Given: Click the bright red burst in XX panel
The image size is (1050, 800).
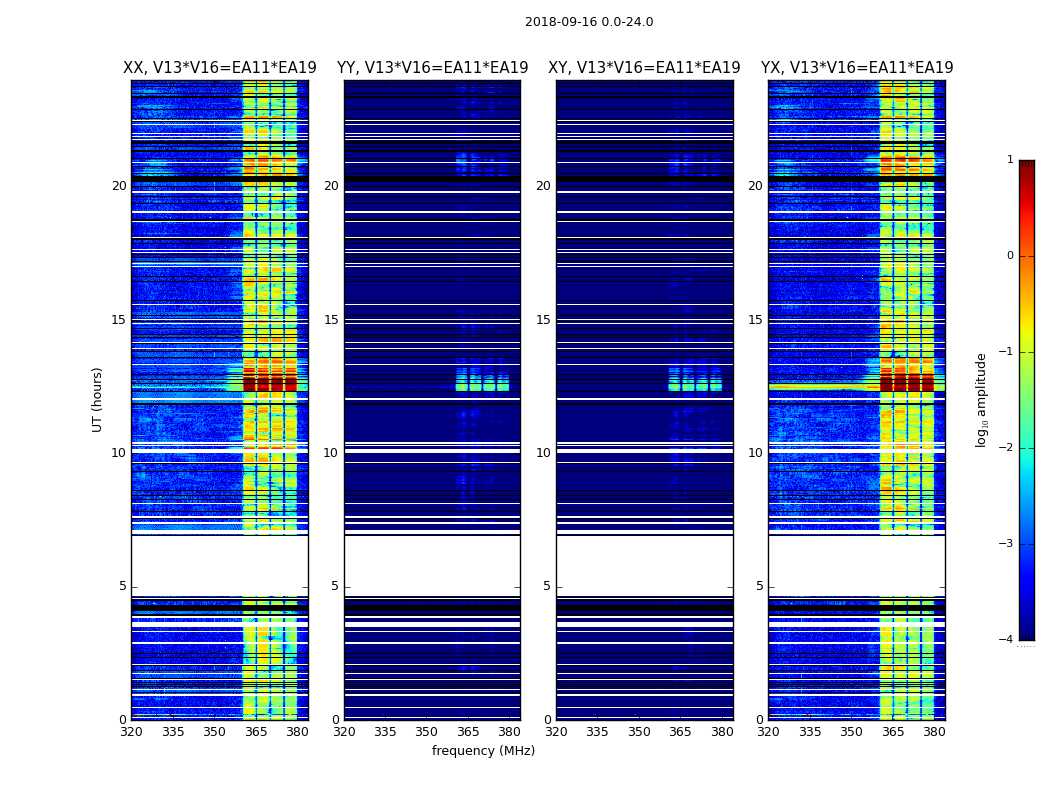Looking at the screenshot, I should [269, 384].
